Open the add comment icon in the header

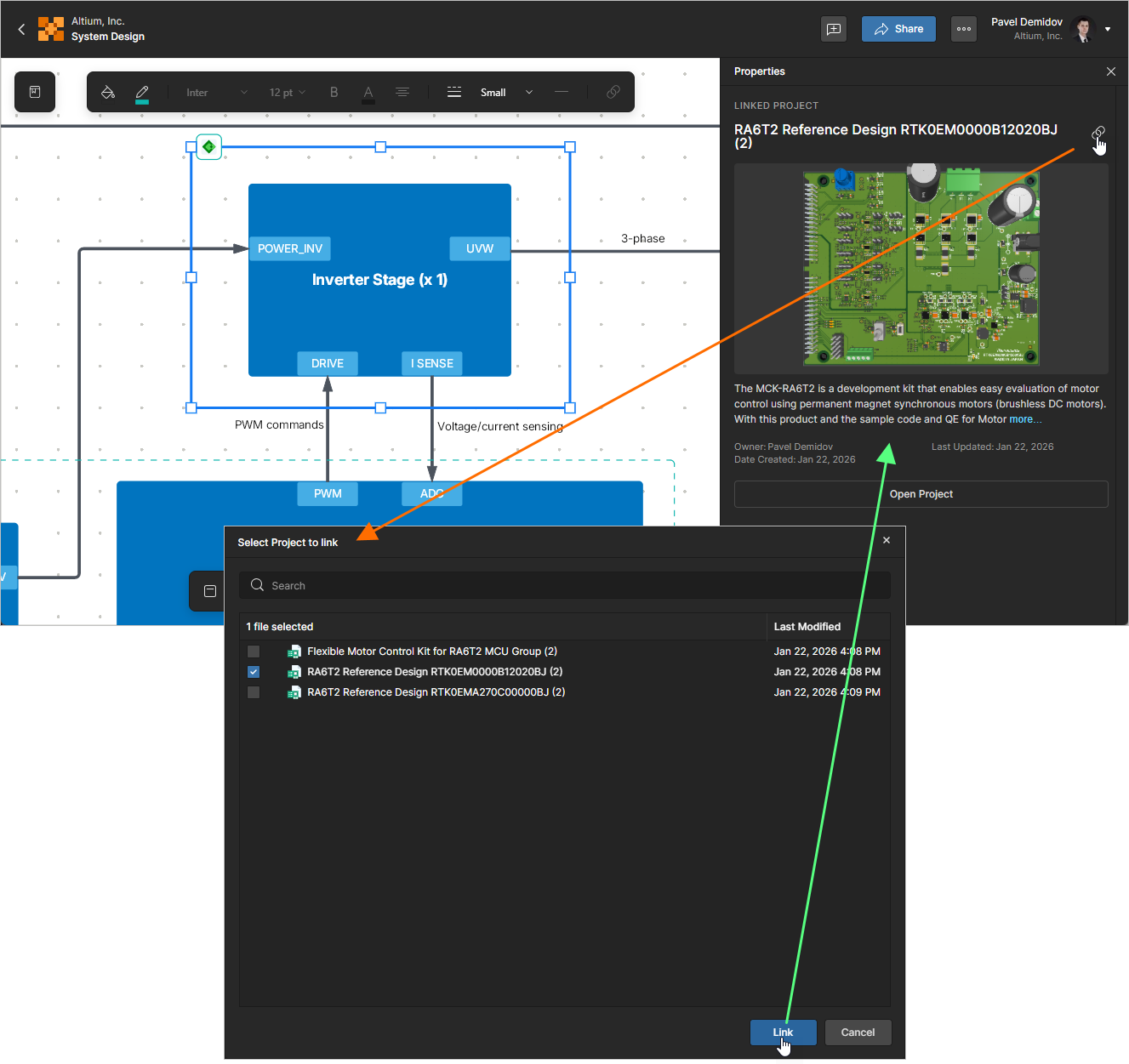coord(834,29)
